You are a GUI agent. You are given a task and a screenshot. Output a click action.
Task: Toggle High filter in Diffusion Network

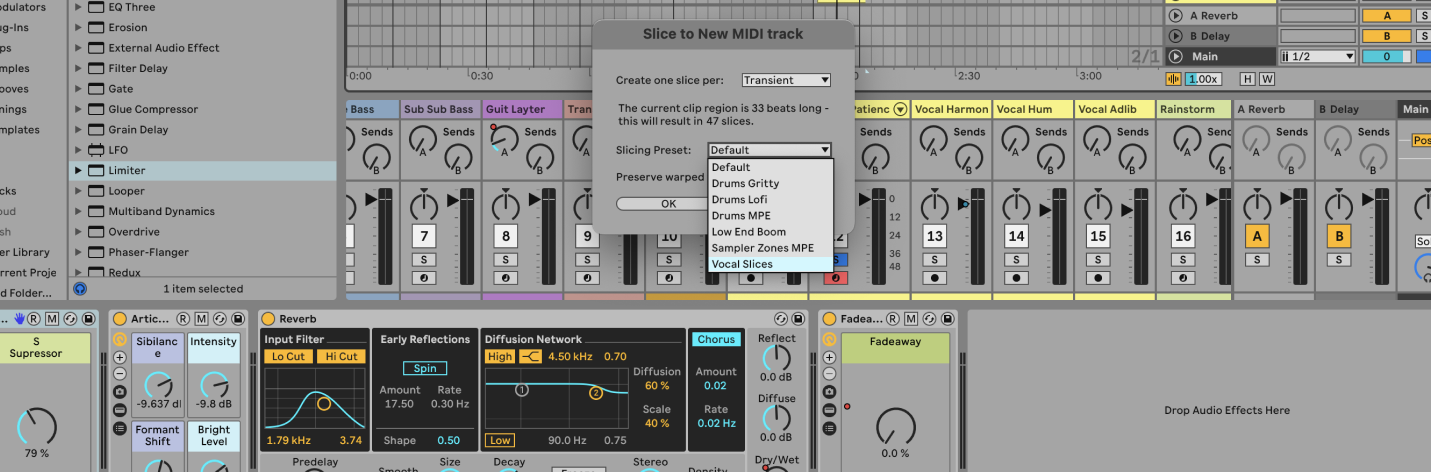coord(500,357)
